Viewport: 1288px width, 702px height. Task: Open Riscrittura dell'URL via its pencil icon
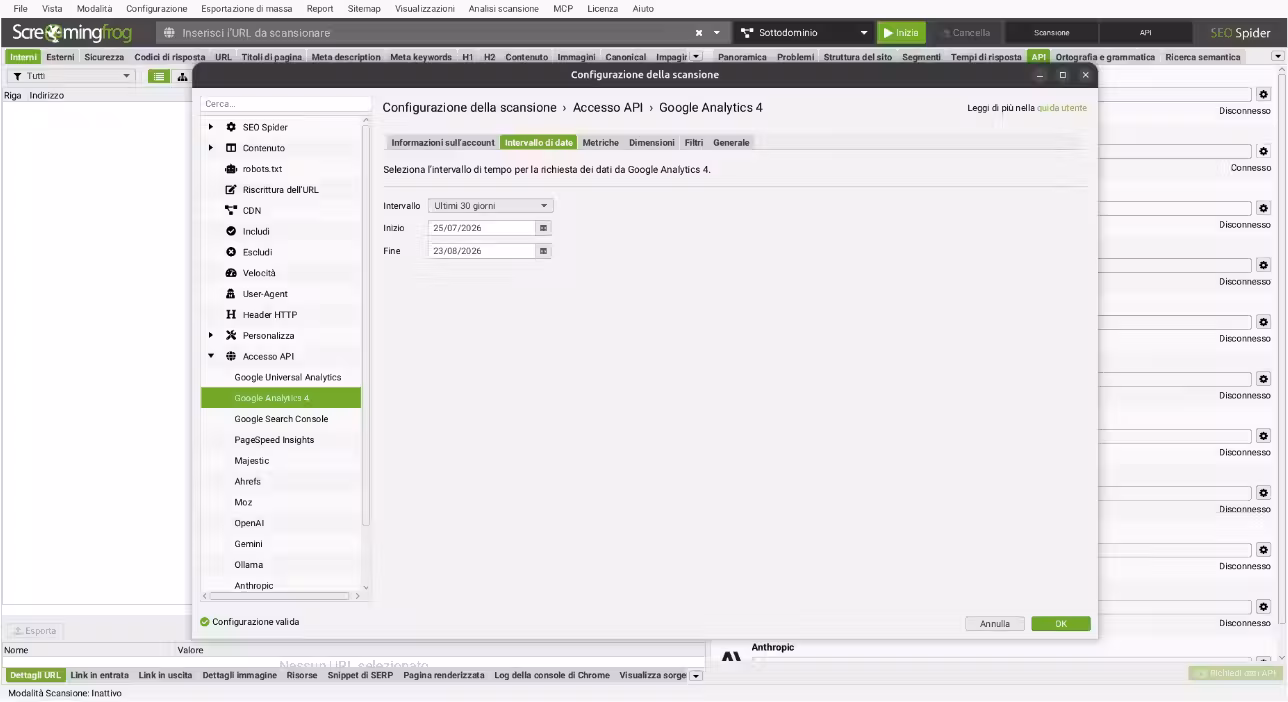pos(231,190)
